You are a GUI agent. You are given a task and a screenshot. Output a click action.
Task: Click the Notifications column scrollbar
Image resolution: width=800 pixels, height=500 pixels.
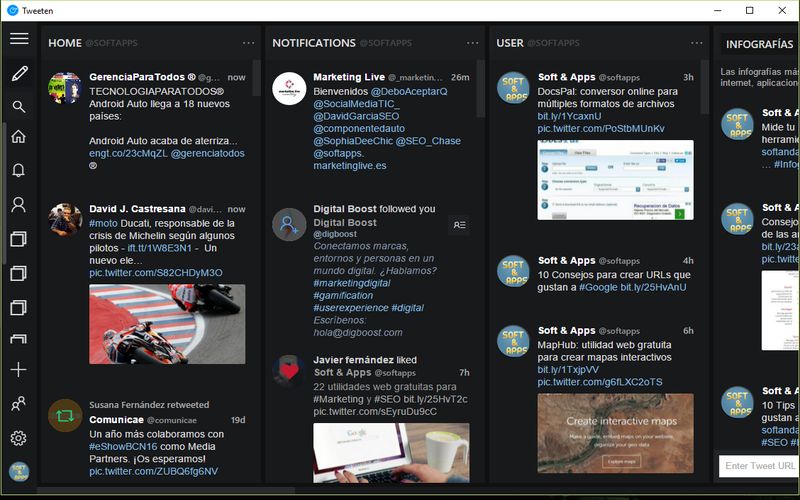pyautogui.click(x=481, y=88)
